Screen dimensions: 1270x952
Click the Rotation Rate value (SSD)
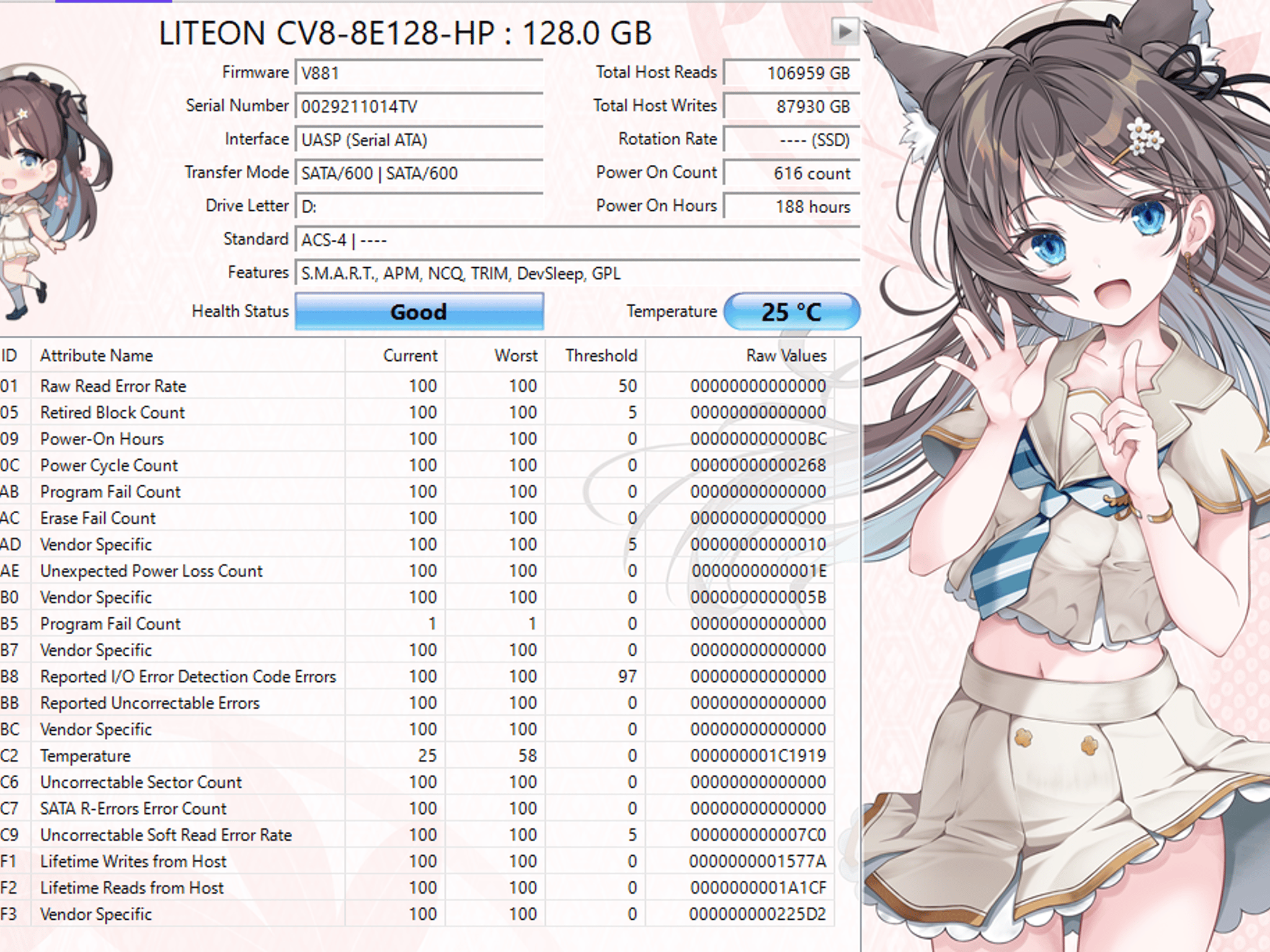coord(792,140)
